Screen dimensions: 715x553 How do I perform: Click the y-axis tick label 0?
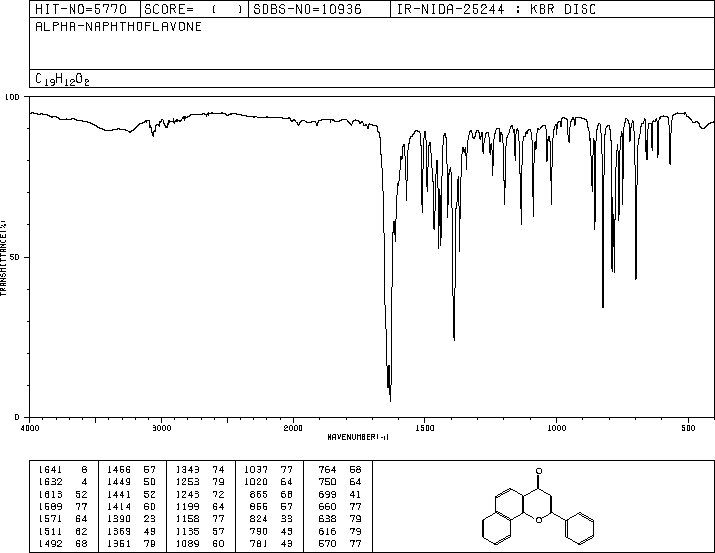pos(17,417)
